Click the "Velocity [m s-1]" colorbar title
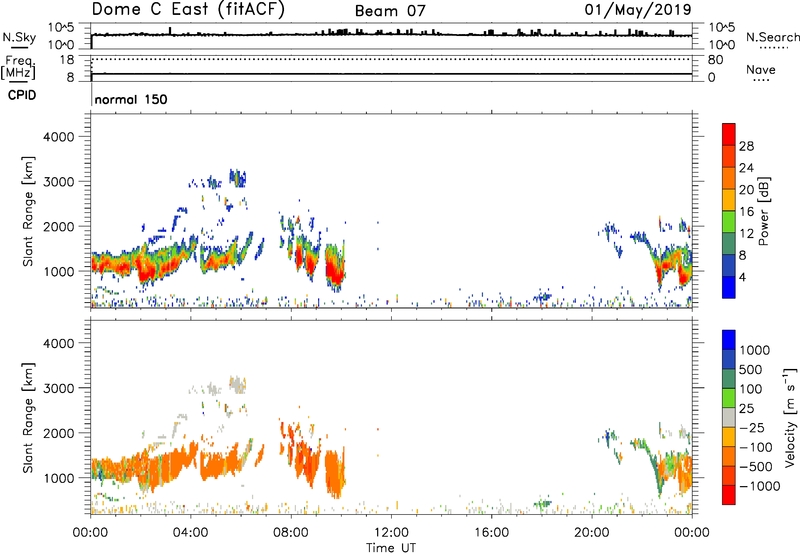The image size is (800, 554). (790, 418)
